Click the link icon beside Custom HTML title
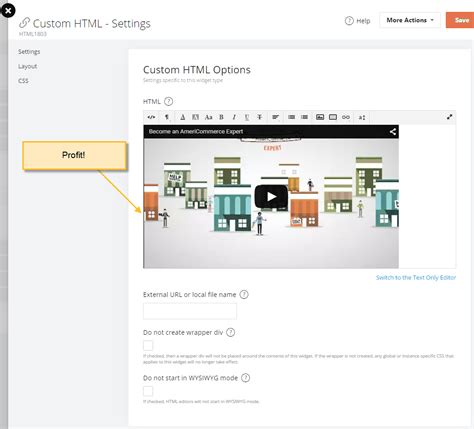The image size is (474, 429). coord(24,23)
